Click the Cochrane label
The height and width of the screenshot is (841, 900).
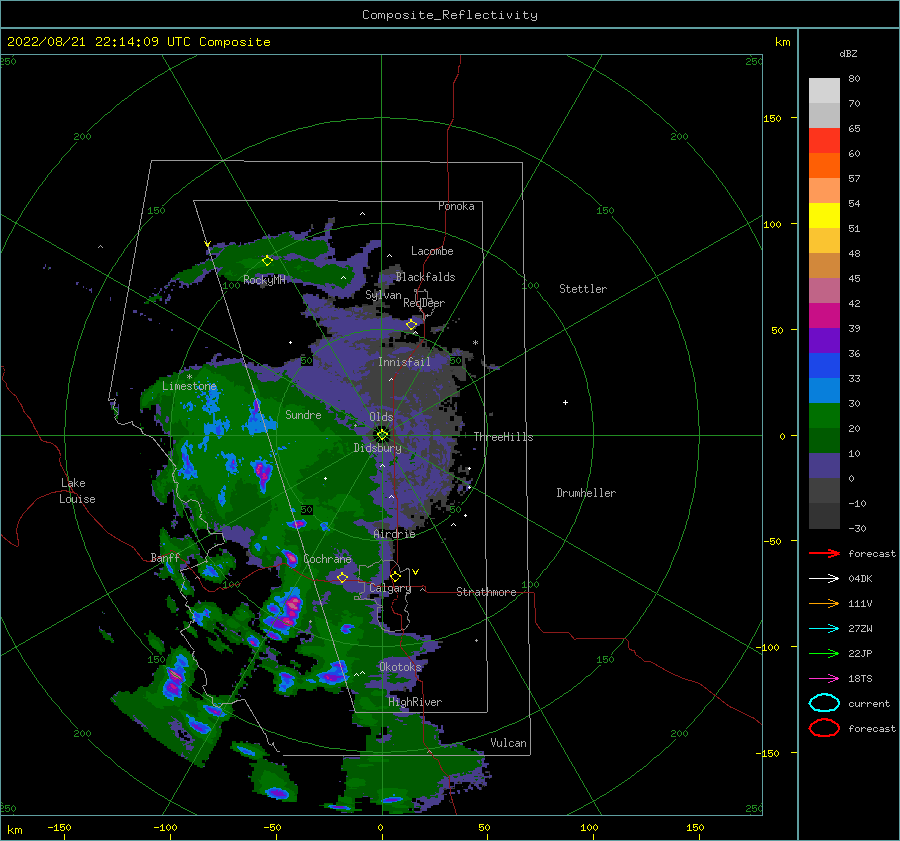tap(327, 559)
